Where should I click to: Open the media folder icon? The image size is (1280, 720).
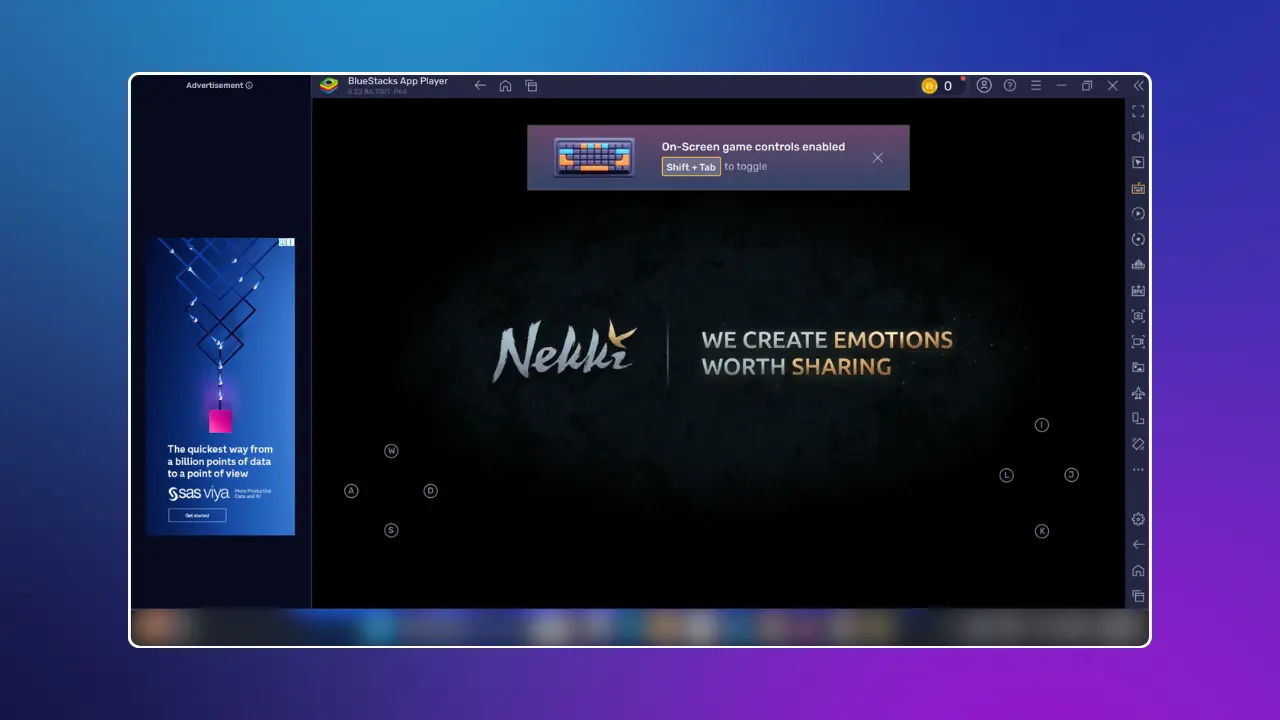[x=1138, y=367]
